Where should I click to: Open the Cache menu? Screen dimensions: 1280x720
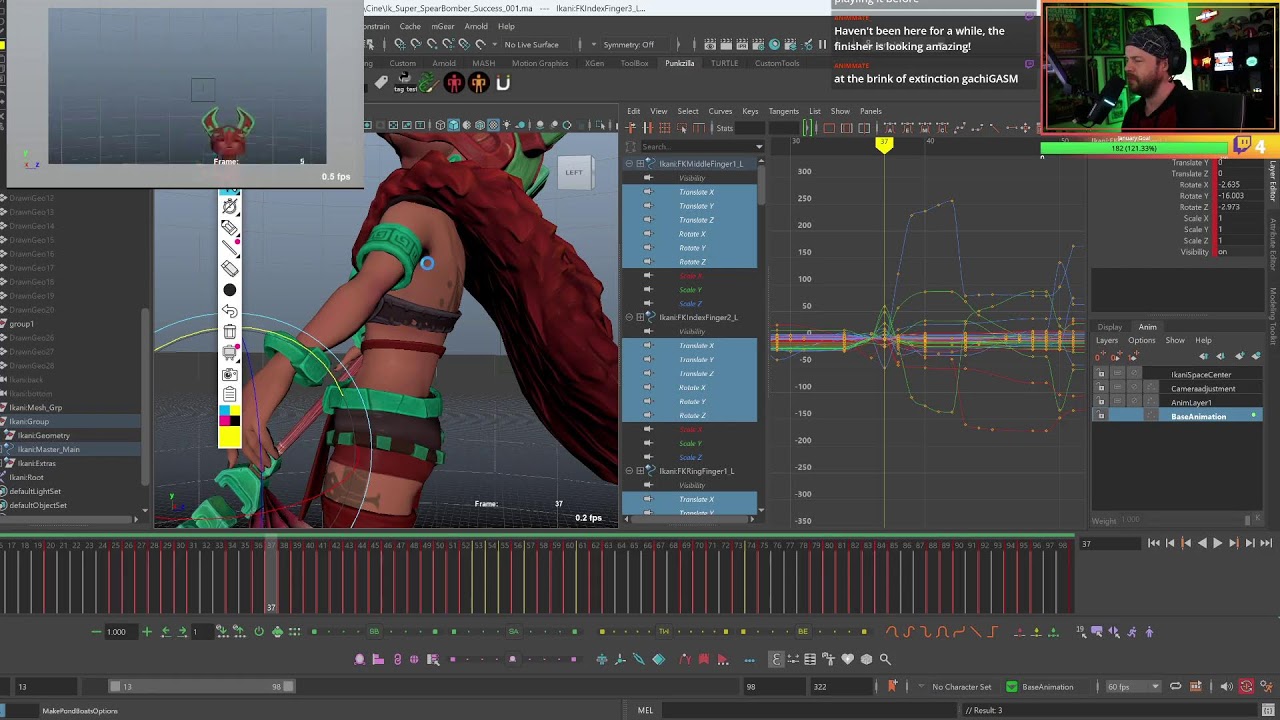pos(410,26)
